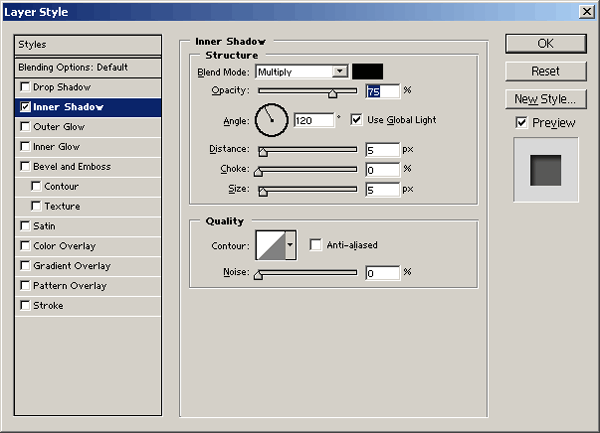The image size is (600, 433).
Task: Open the Contour picker dropdown arrow
Action: pyautogui.click(x=290, y=245)
